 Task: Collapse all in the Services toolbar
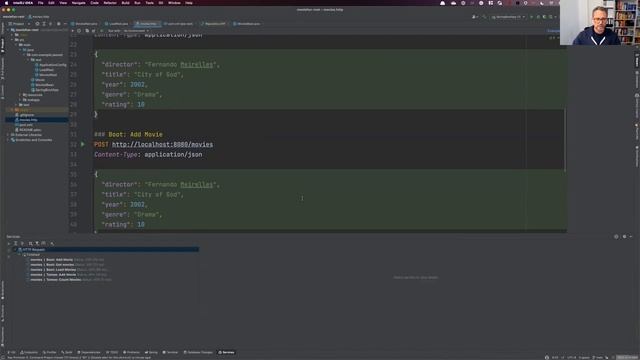(22, 243)
